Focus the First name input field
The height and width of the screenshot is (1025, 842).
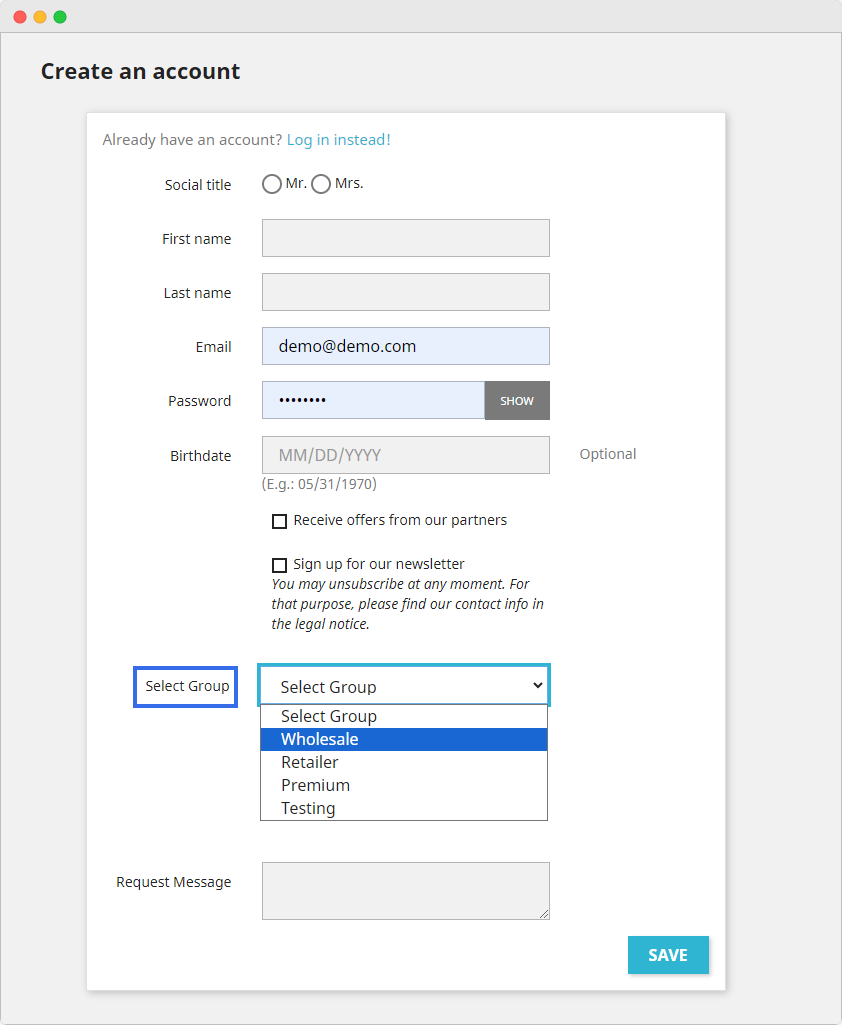405,238
